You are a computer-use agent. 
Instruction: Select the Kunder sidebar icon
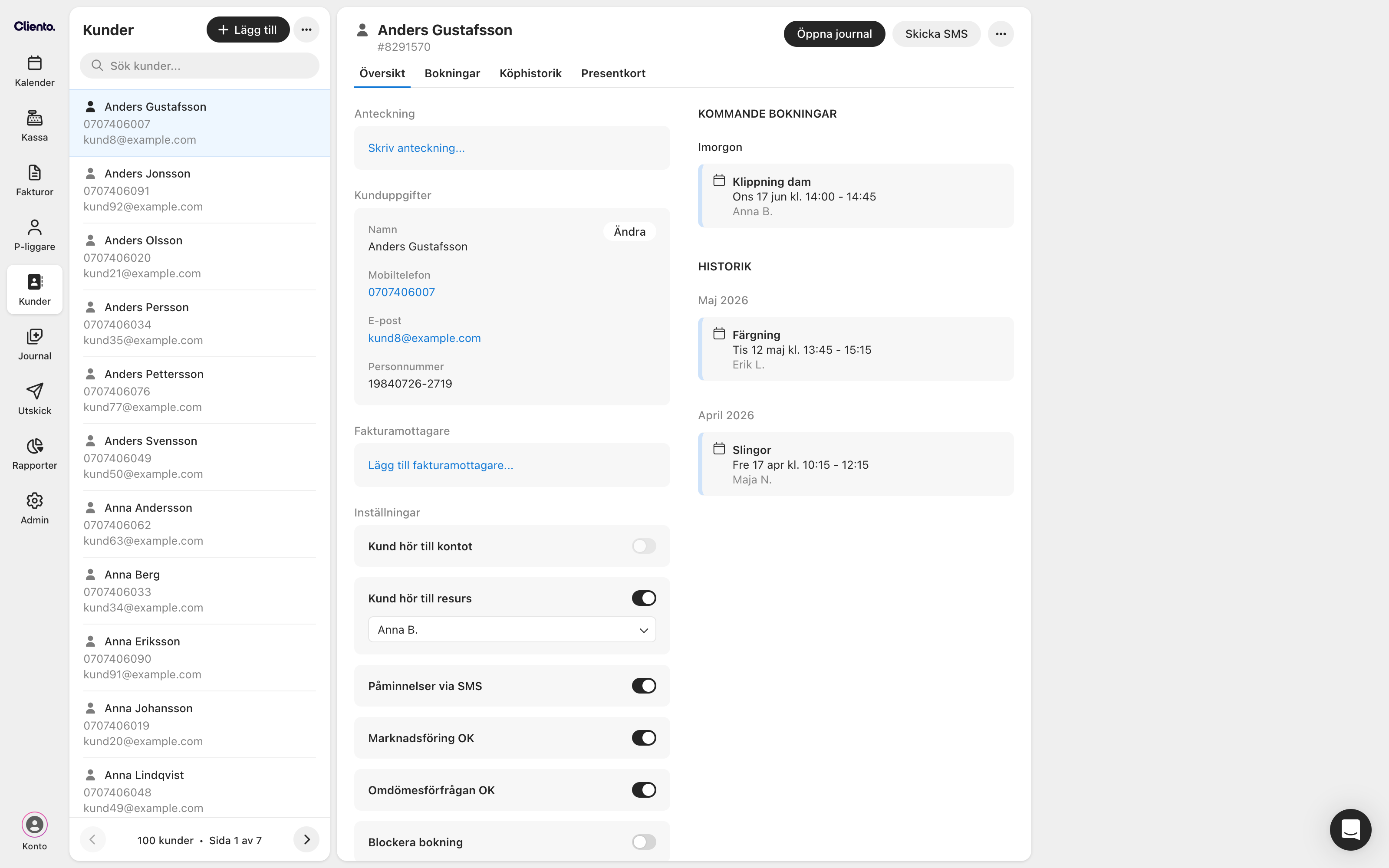point(34,282)
